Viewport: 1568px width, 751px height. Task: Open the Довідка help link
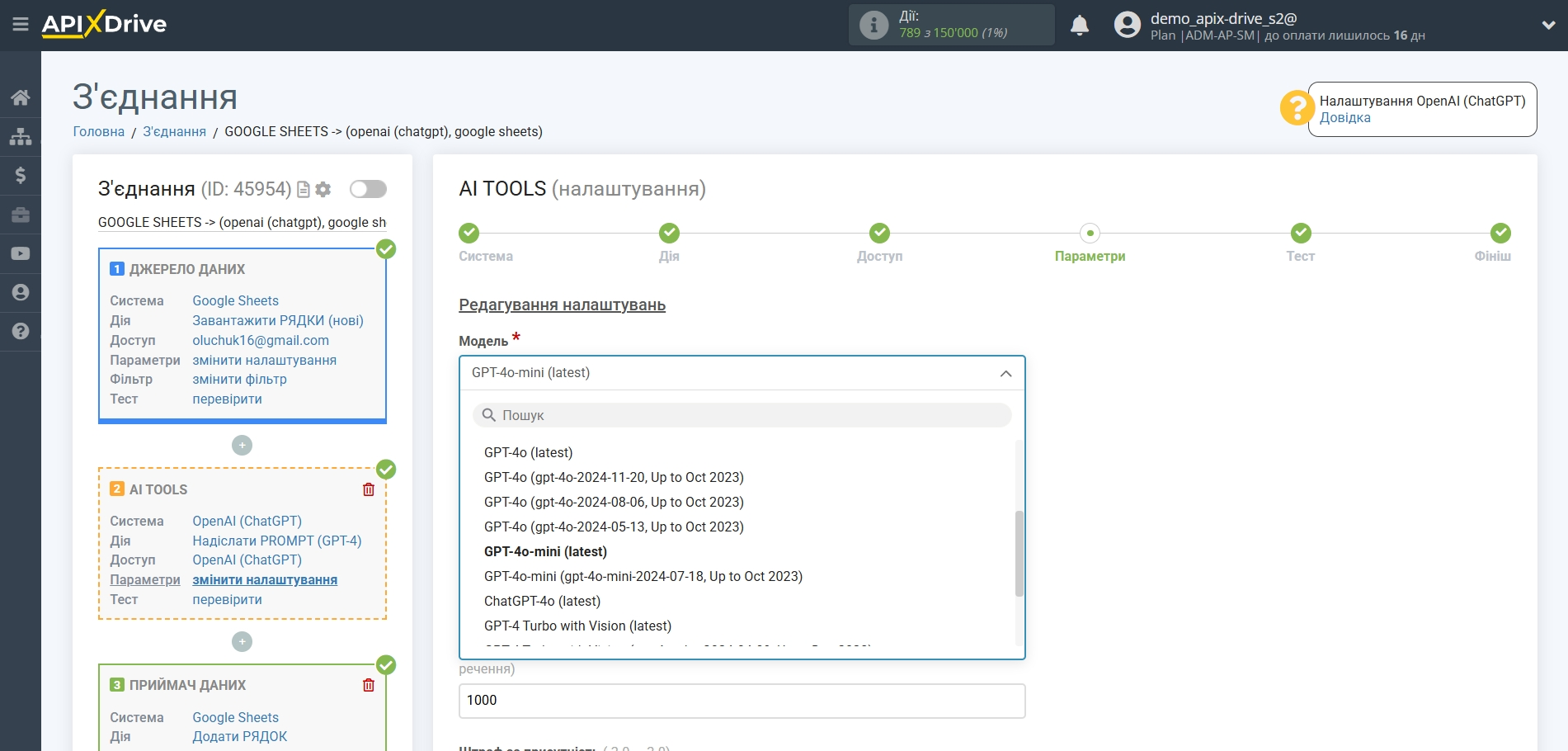1344,118
